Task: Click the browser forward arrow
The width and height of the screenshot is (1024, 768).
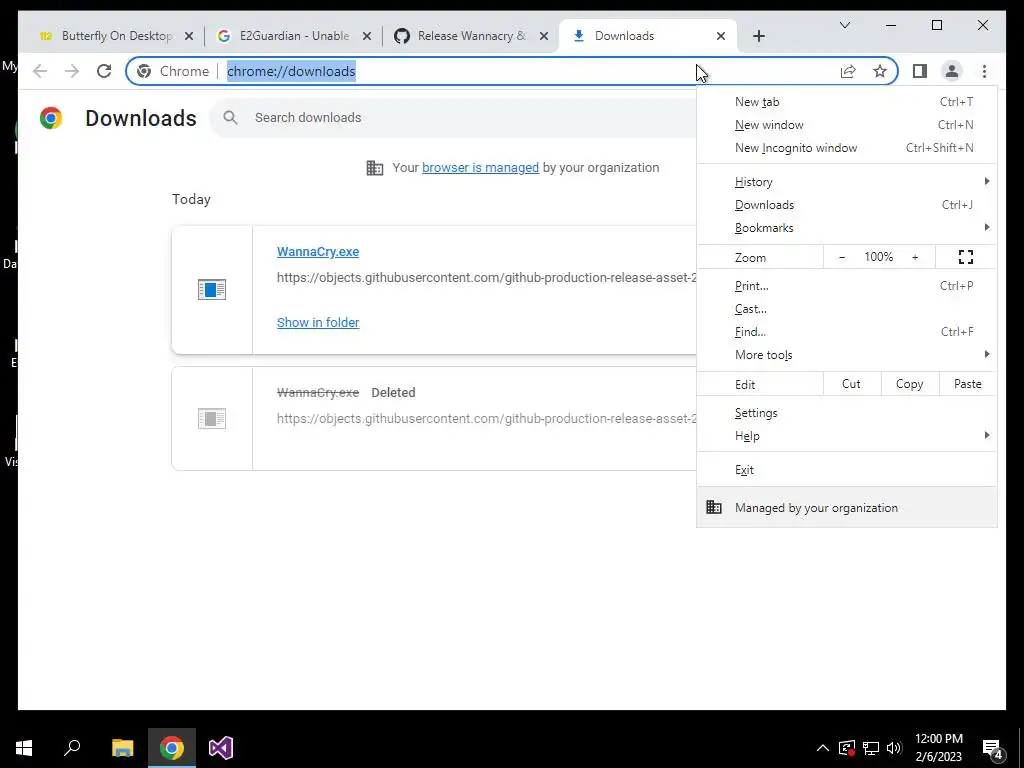Action: click(x=72, y=71)
